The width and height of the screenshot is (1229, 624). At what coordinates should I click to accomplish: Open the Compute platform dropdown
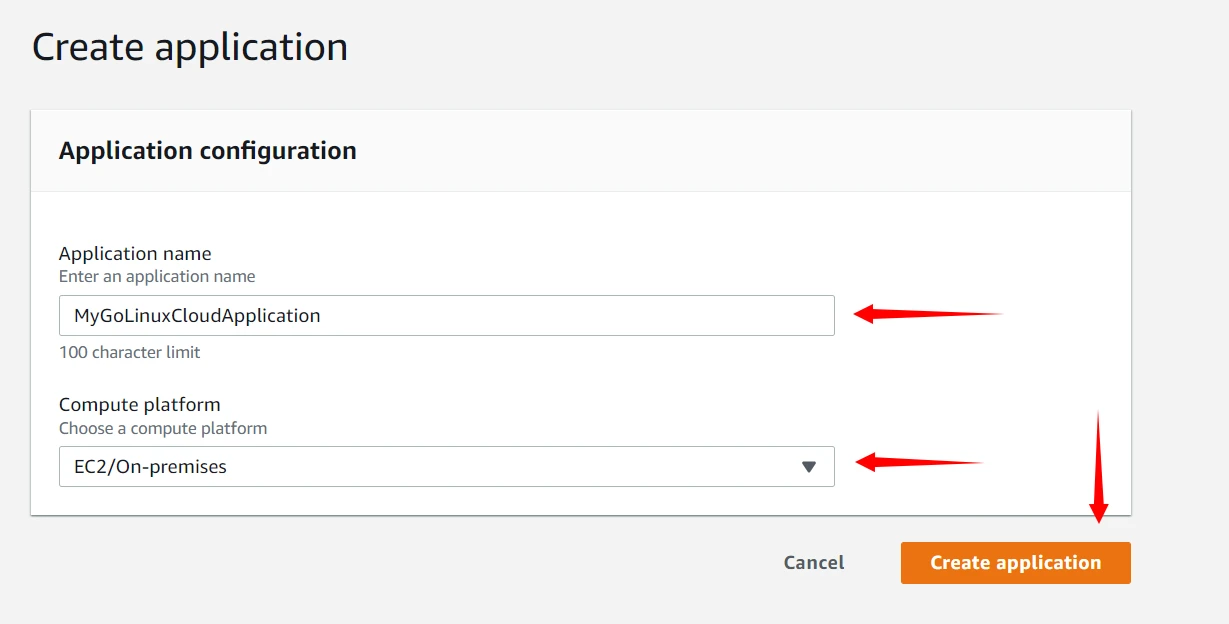446,466
